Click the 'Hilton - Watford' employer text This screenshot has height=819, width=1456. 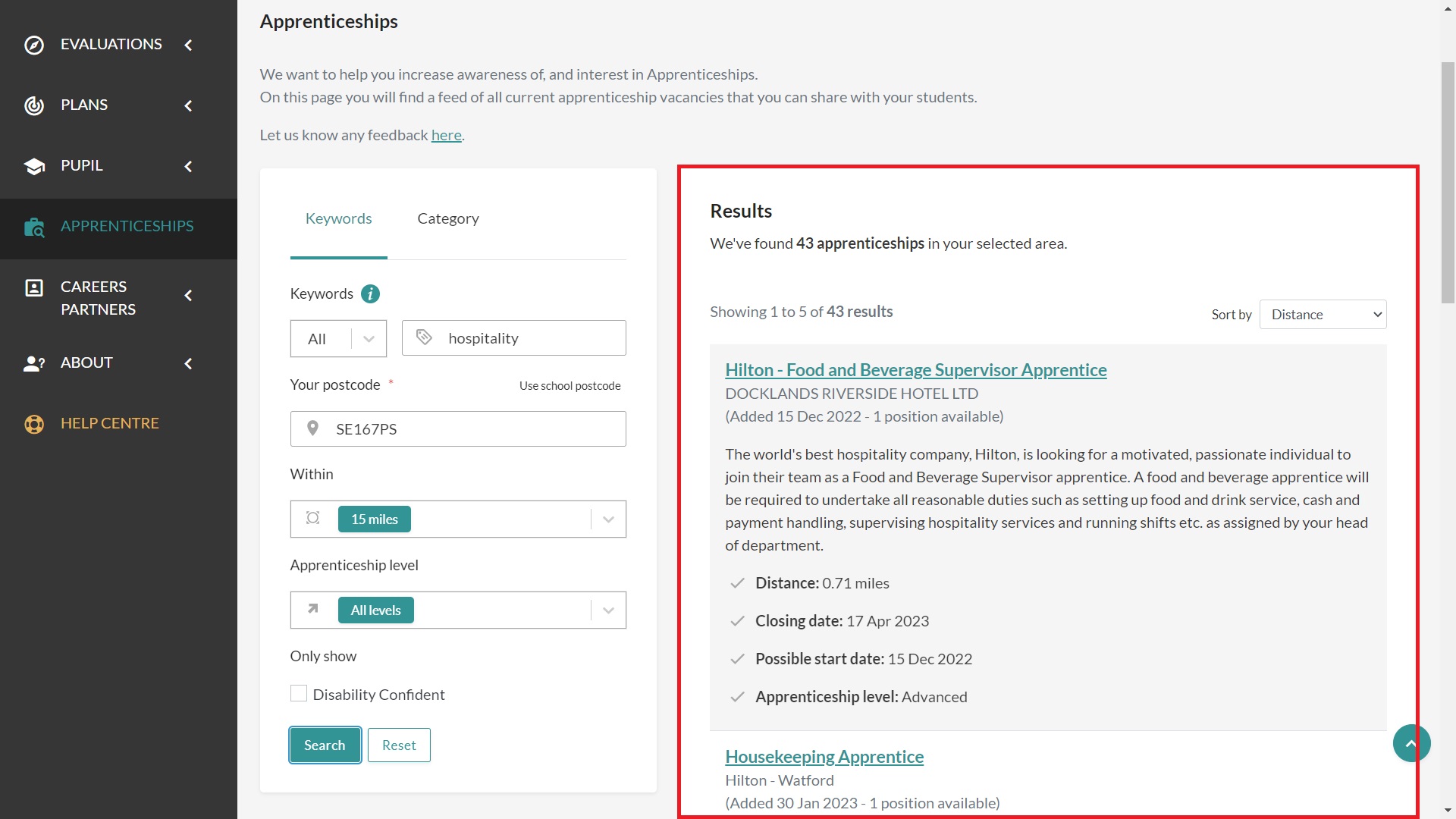pyautogui.click(x=779, y=780)
